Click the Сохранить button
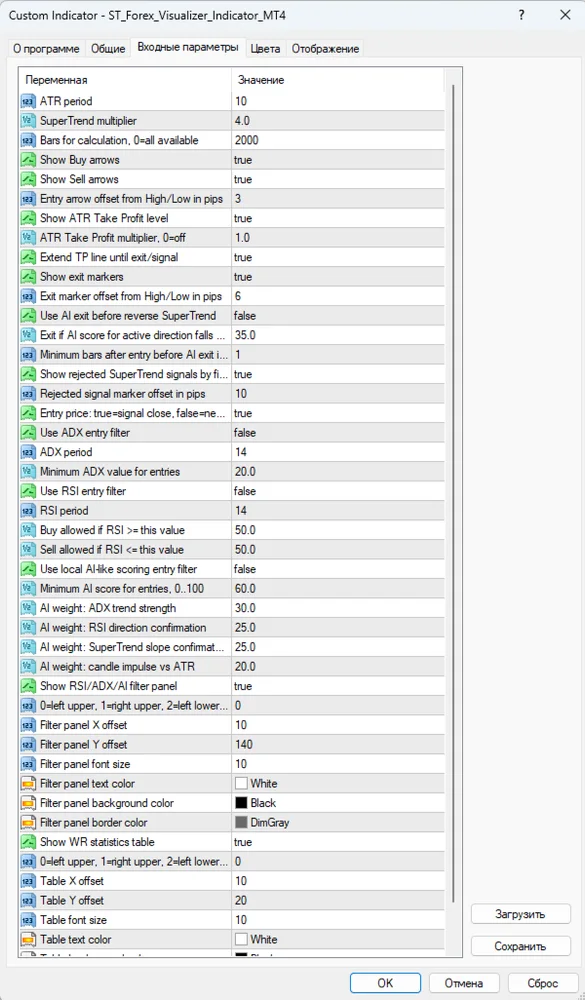This screenshot has width=585, height=1000. [521, 946]
